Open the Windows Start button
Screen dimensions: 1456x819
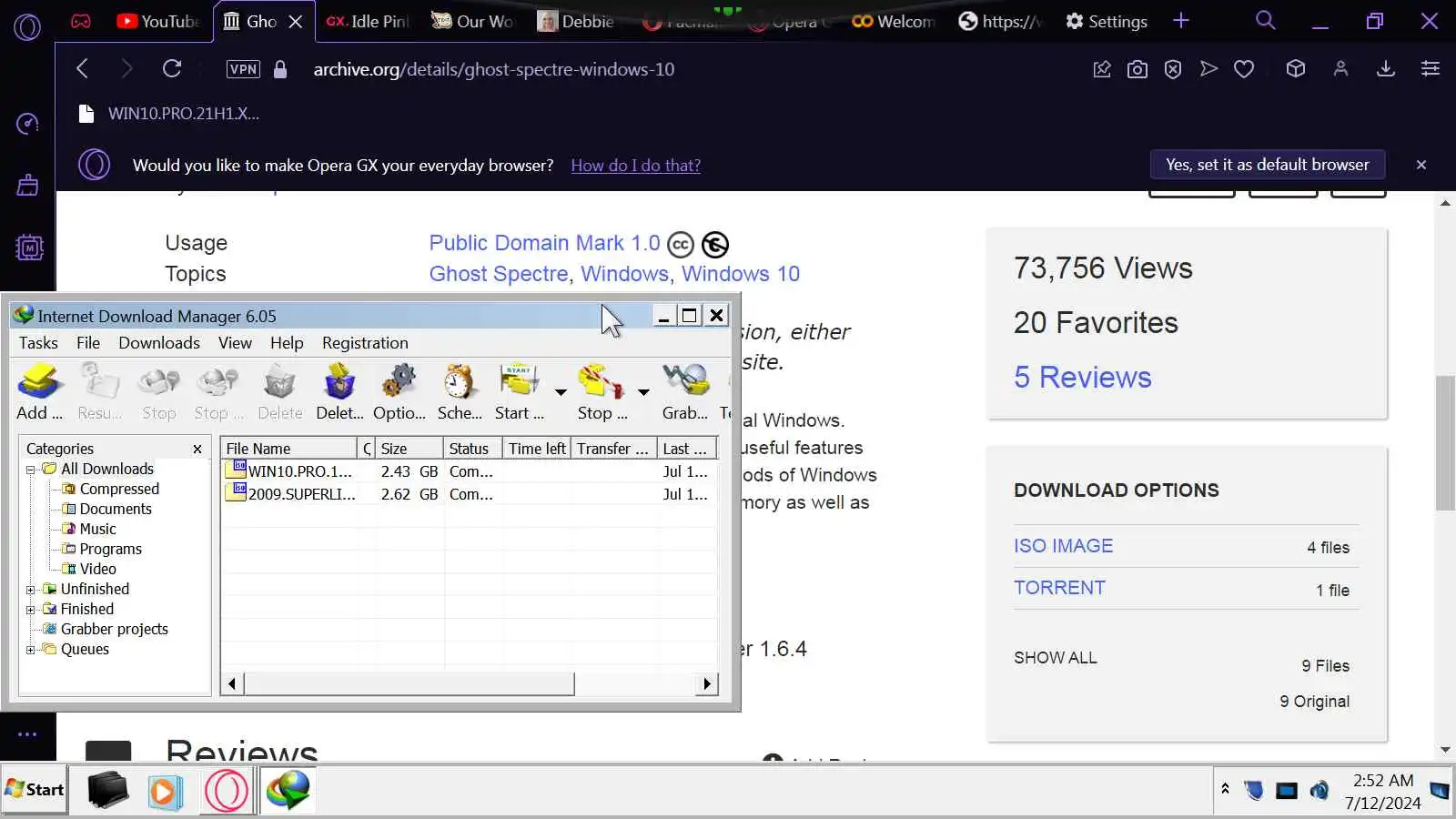(x=35, y=790)
